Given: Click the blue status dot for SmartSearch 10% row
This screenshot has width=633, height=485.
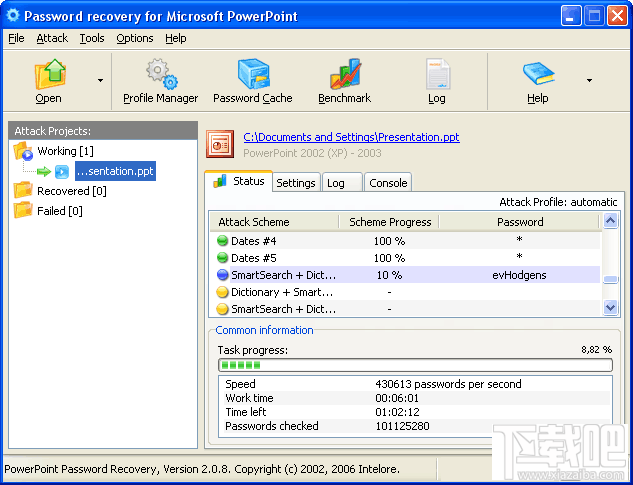Looking at the screenshot, I should 222,275.
